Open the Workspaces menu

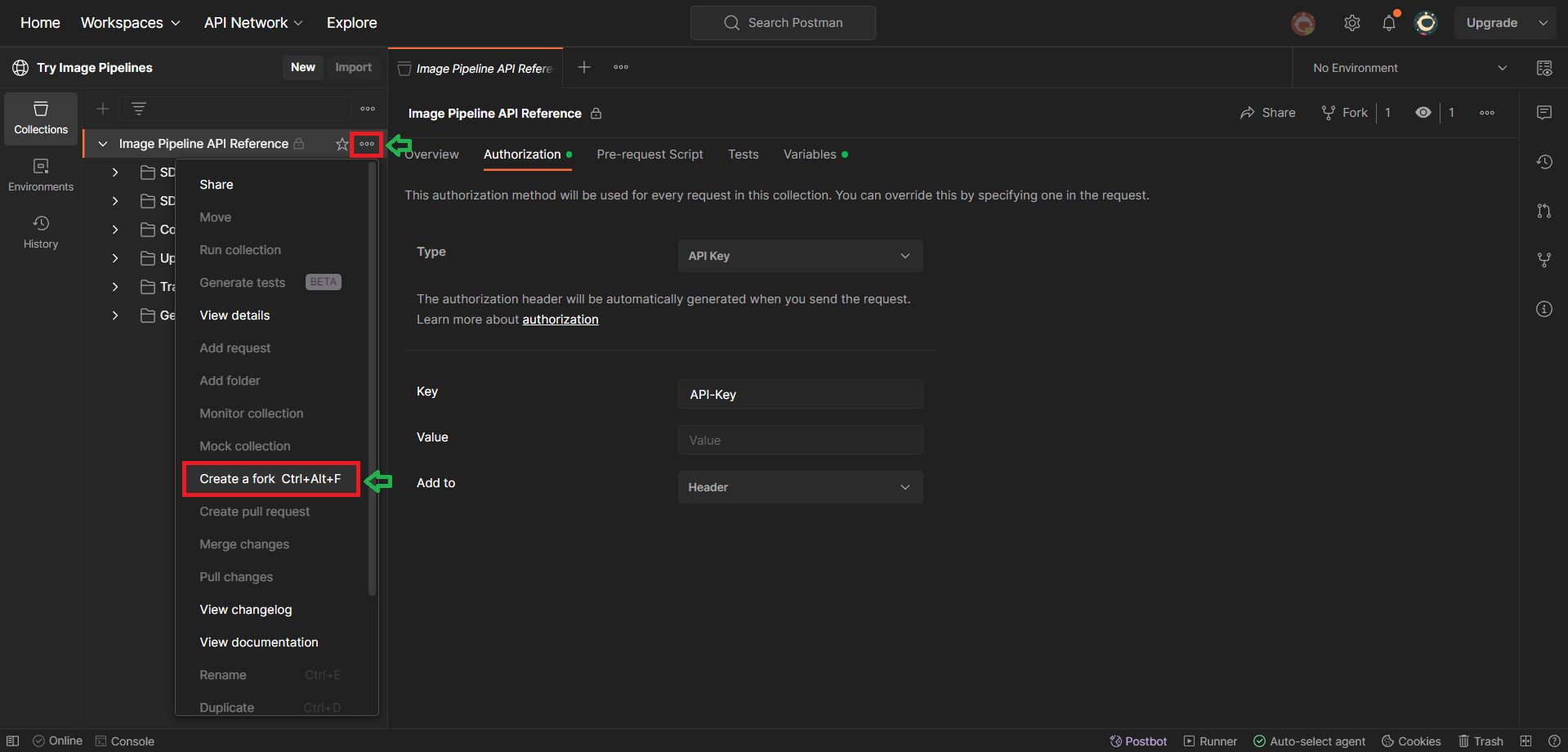130,23
